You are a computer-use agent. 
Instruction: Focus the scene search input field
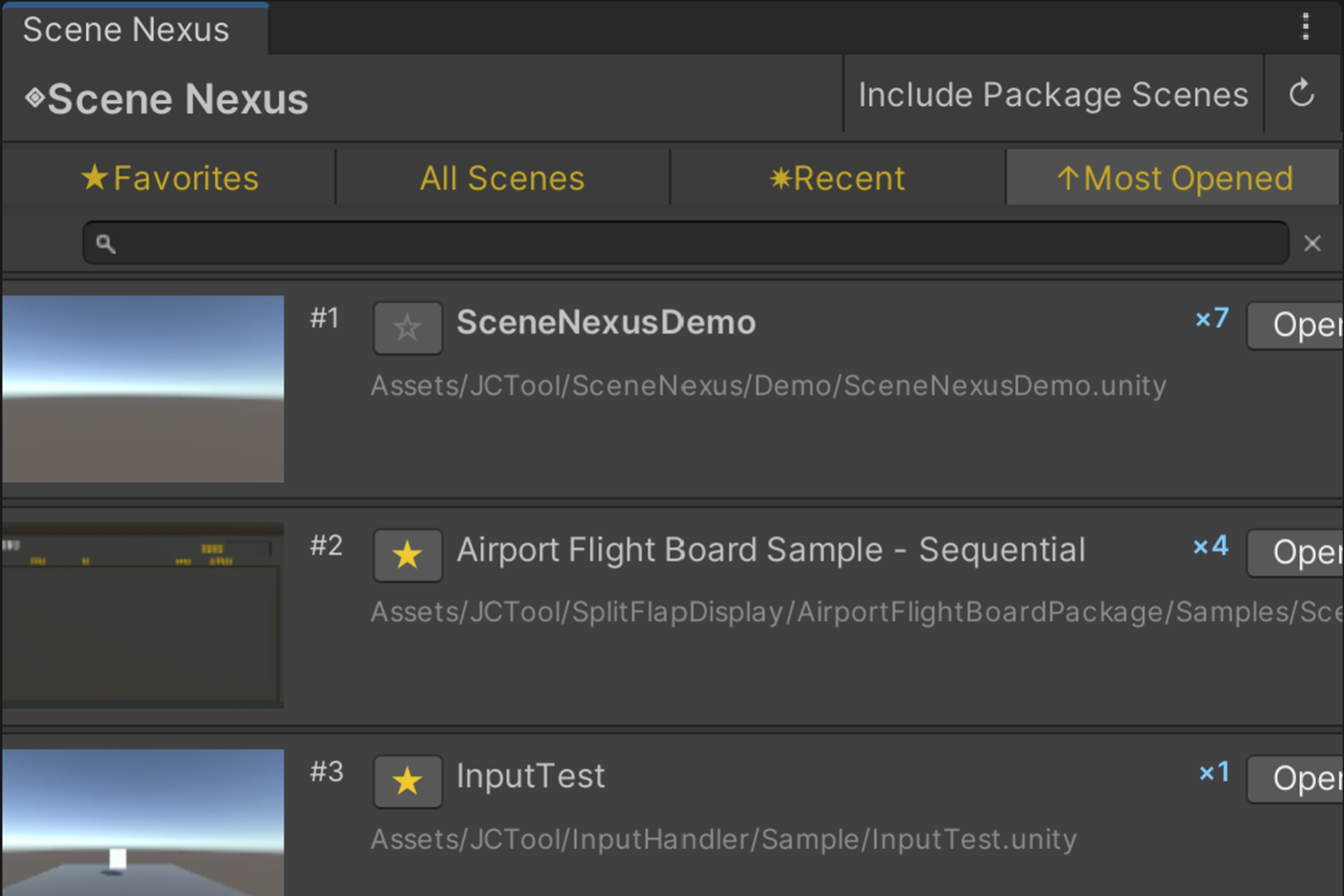click(x=686, y=243)
